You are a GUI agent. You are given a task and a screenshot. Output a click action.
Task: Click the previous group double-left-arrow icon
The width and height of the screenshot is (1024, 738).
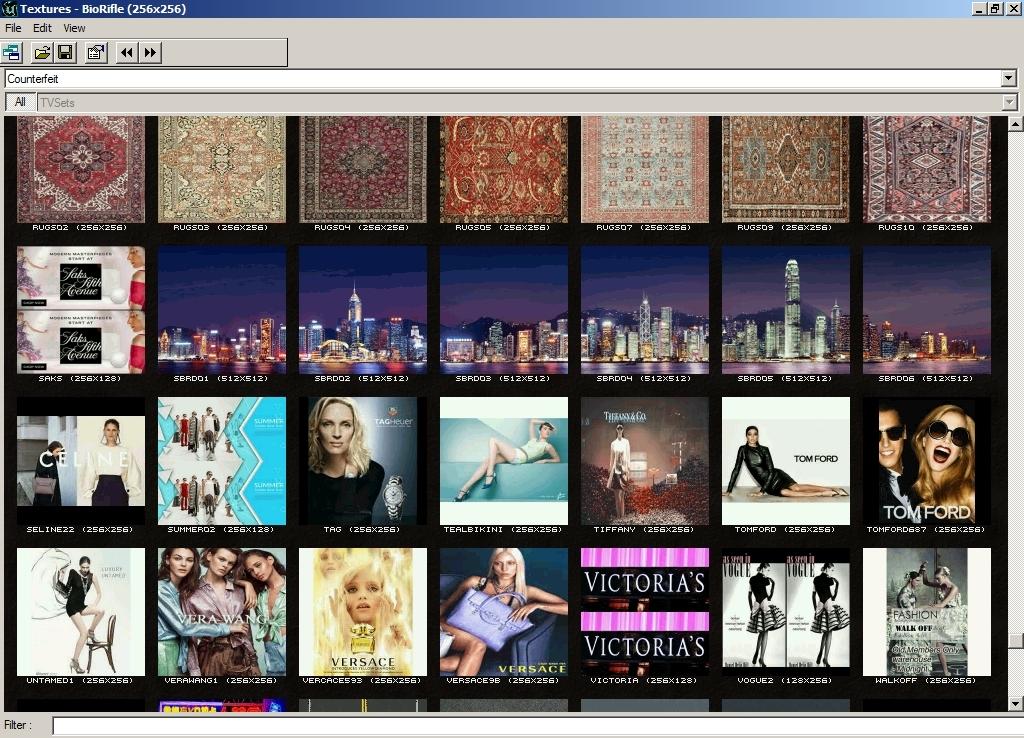coord(127,52)
